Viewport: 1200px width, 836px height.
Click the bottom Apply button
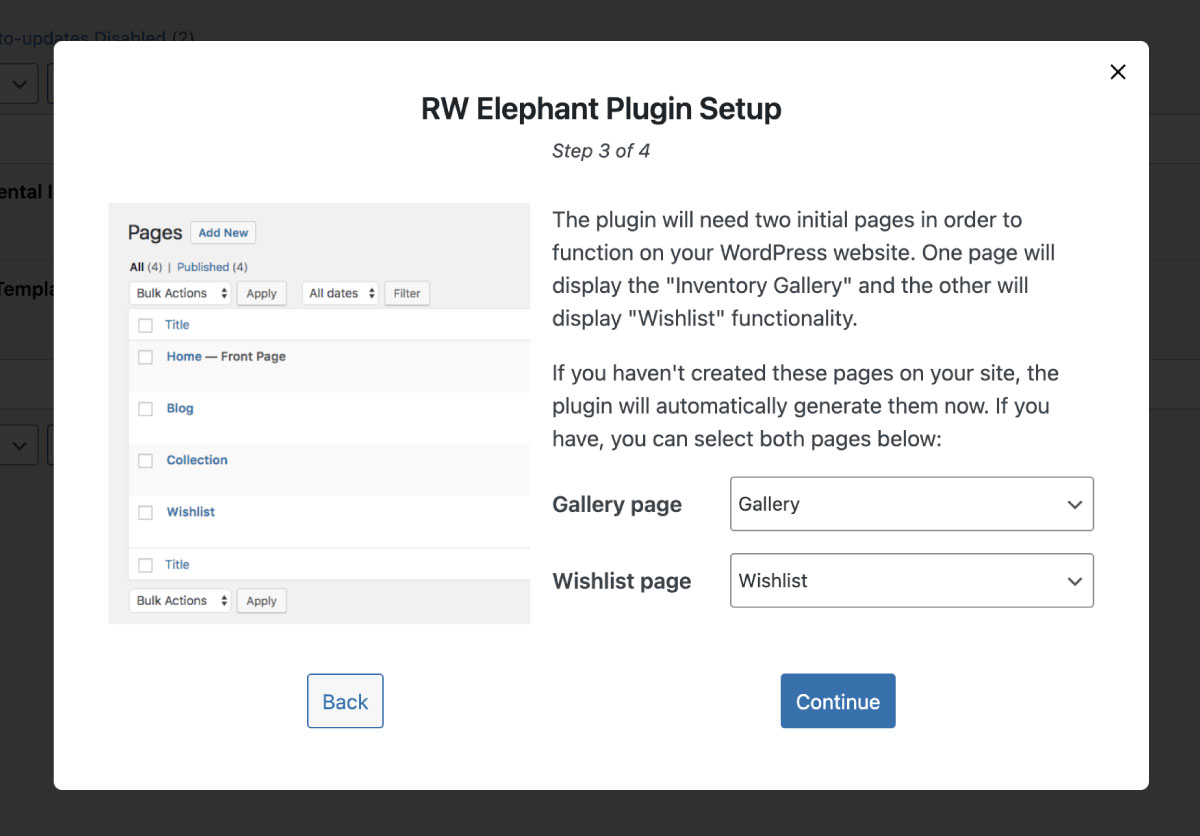tap(261, 601)
